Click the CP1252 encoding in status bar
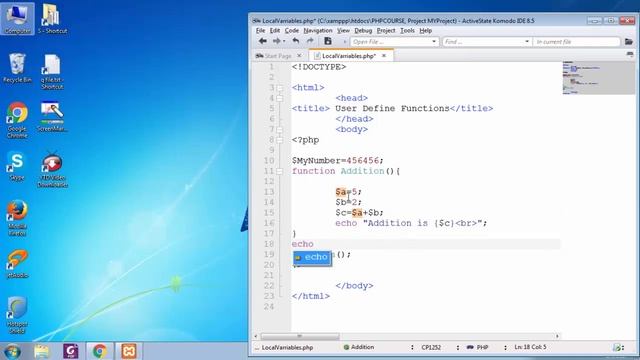The height and width of the screenshot is (360, 640). point(431,347)
